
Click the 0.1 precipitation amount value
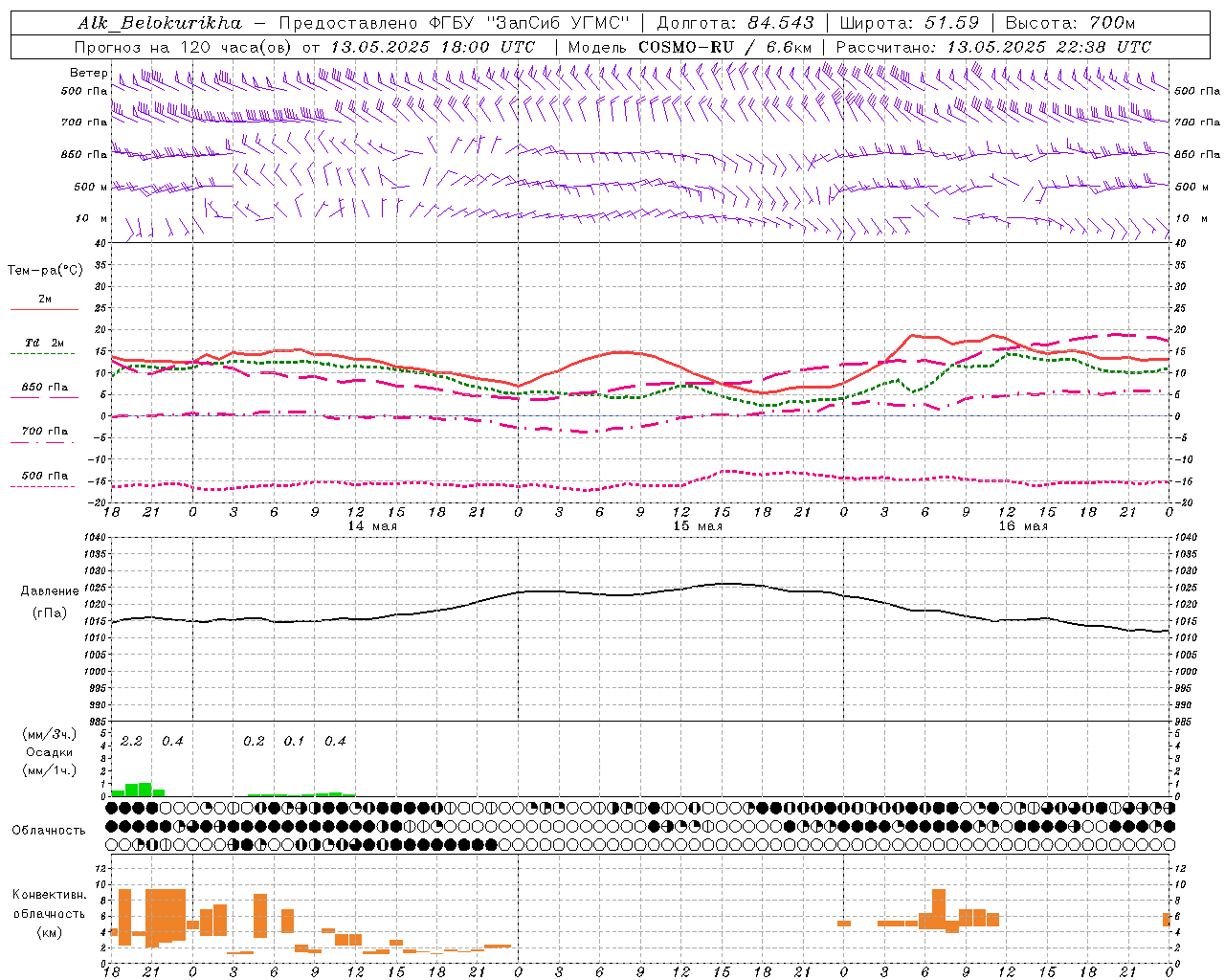[x=294, y=741]
